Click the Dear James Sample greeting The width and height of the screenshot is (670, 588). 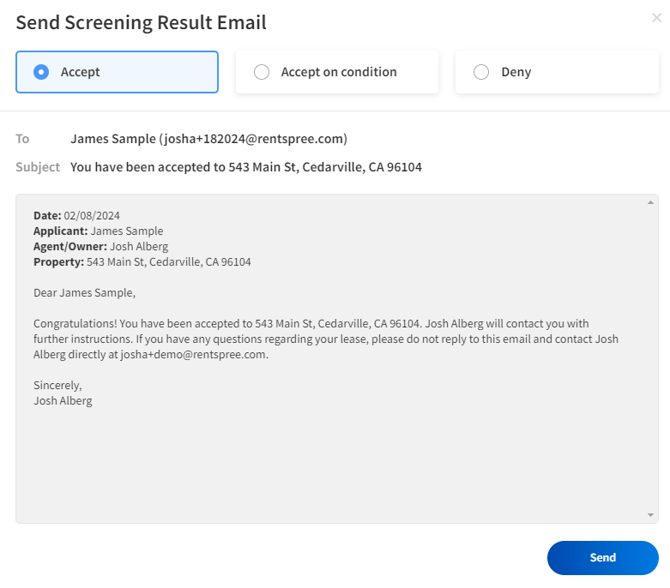coord(84,293)
